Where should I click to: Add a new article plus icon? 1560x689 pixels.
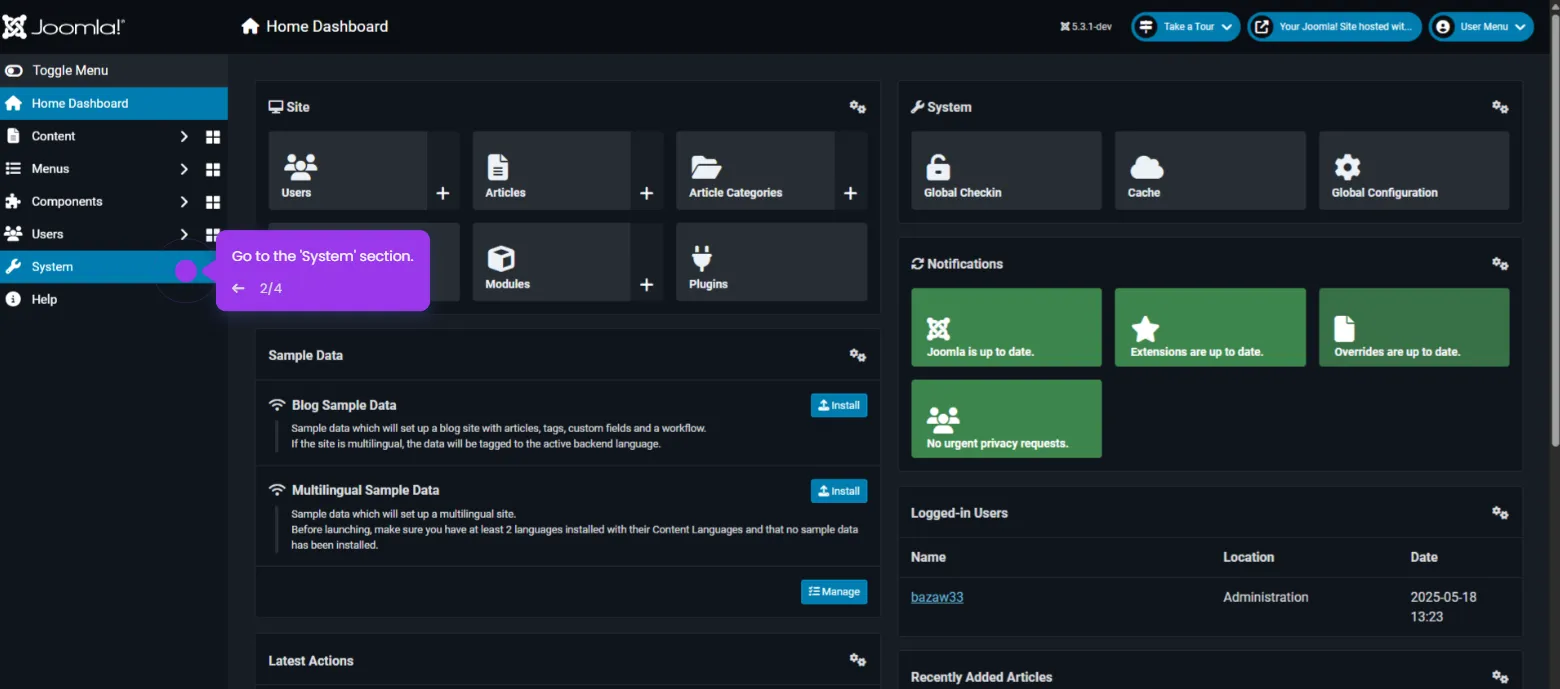[x=647, y=193]
